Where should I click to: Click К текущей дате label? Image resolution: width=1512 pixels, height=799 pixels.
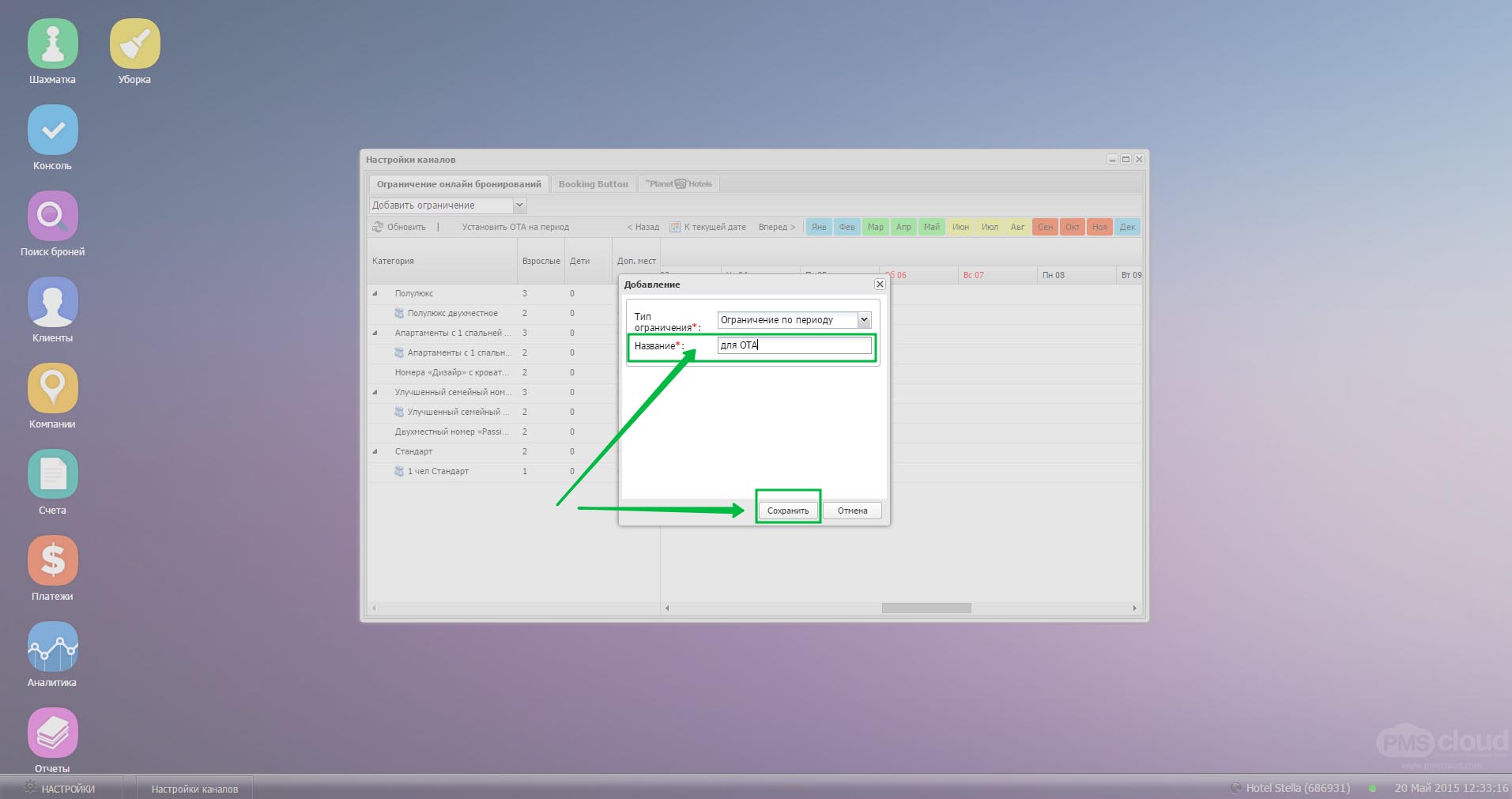715,227
